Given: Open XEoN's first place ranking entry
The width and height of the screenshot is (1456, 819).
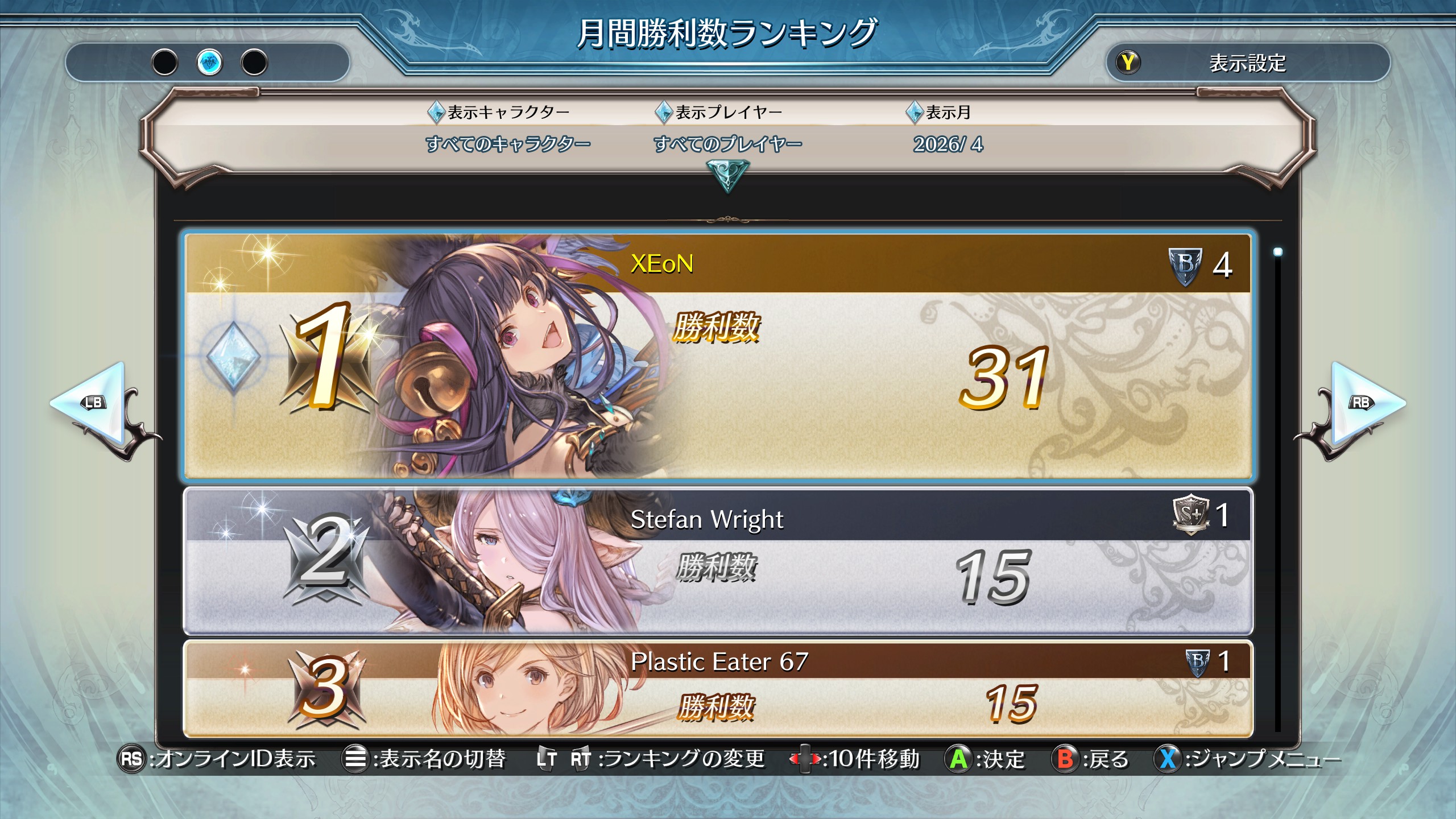Looking at the screenshot, I should [x=718, y=357].
